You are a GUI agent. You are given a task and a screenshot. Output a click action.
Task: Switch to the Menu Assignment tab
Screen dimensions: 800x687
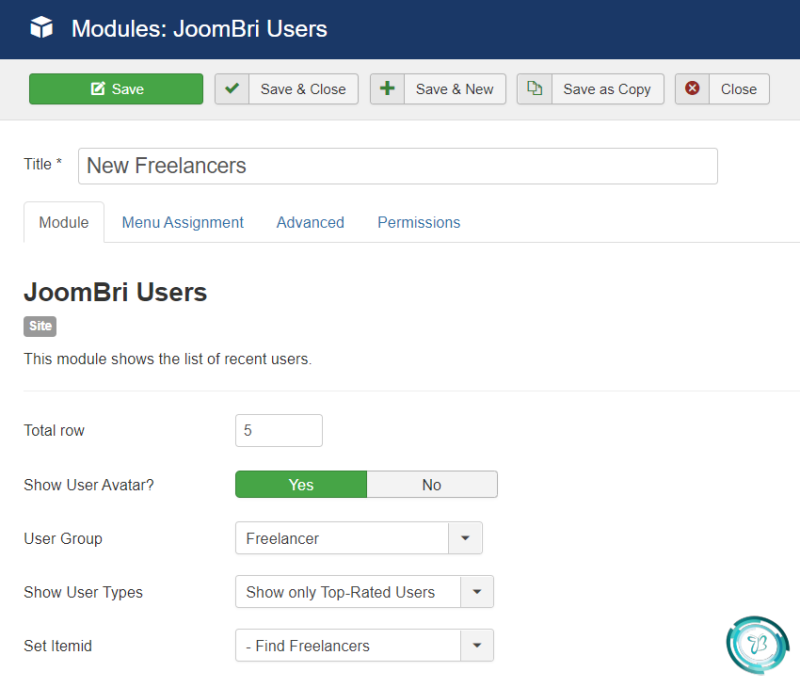(x=183, y=222)
